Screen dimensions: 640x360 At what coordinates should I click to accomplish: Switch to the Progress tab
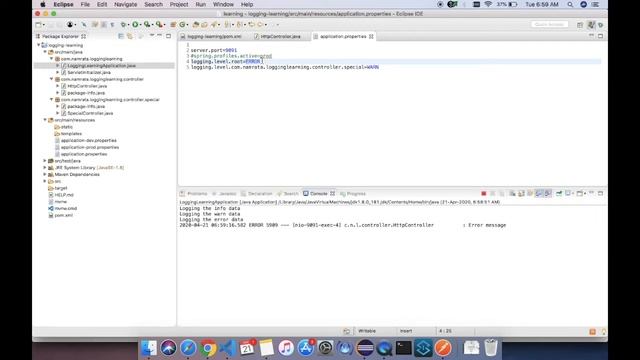click(353, 193)
